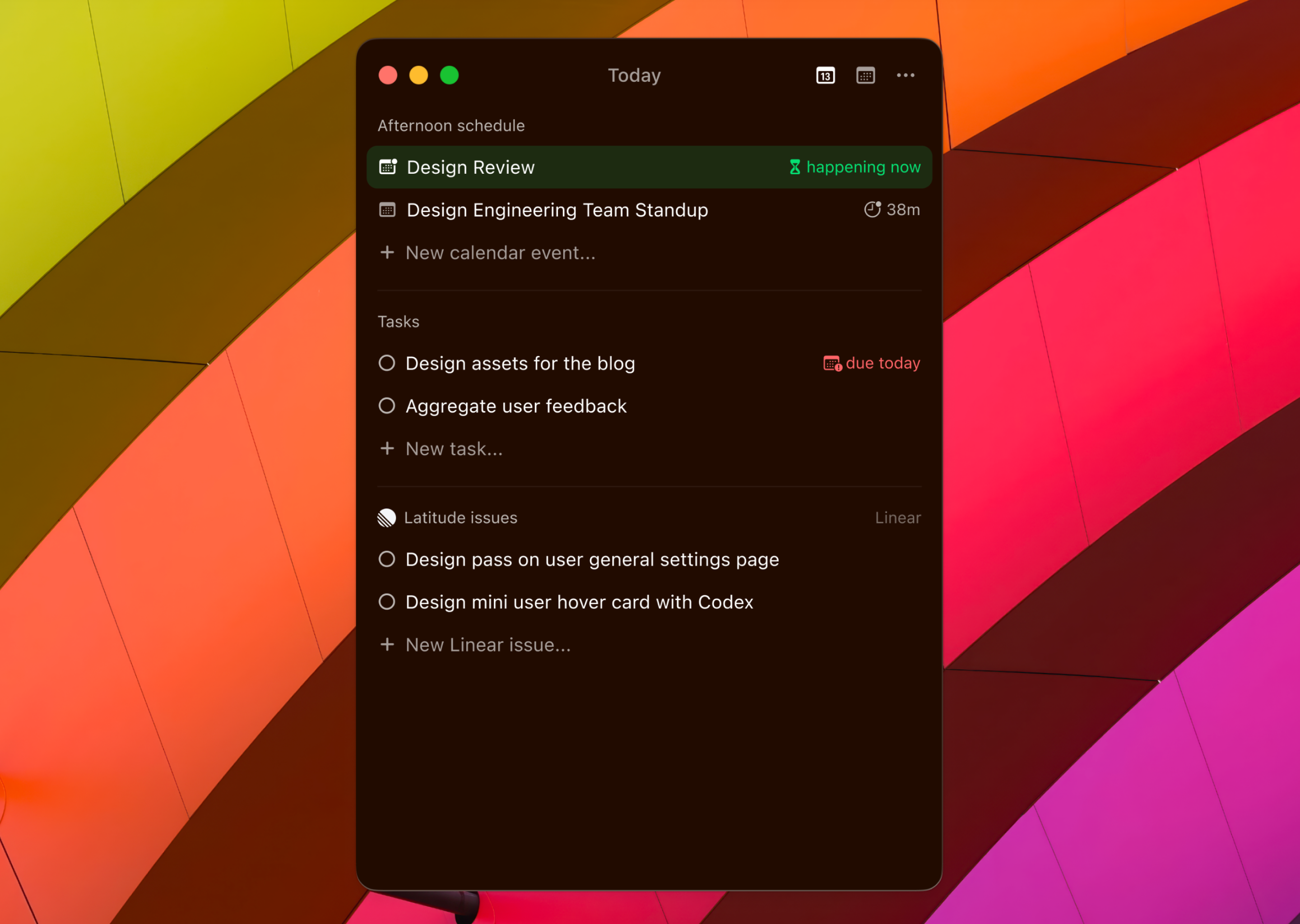Click the Linear logo beside Latitude issues
Viewport: 1300px width, 924px height.
tap(386, 518)
